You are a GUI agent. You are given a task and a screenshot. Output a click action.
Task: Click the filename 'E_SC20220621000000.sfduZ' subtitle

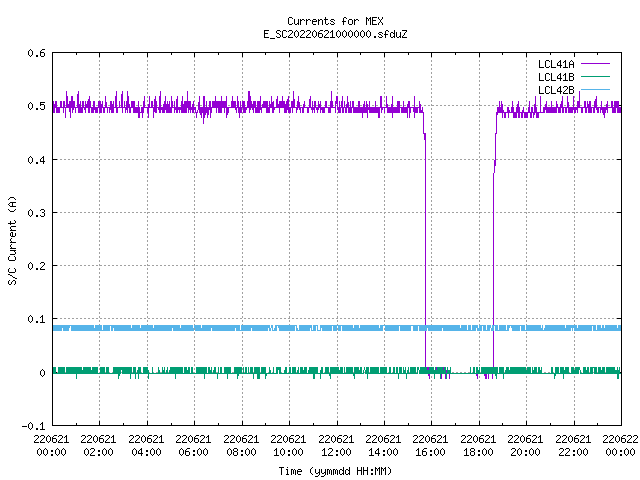[x=335, y=34]
